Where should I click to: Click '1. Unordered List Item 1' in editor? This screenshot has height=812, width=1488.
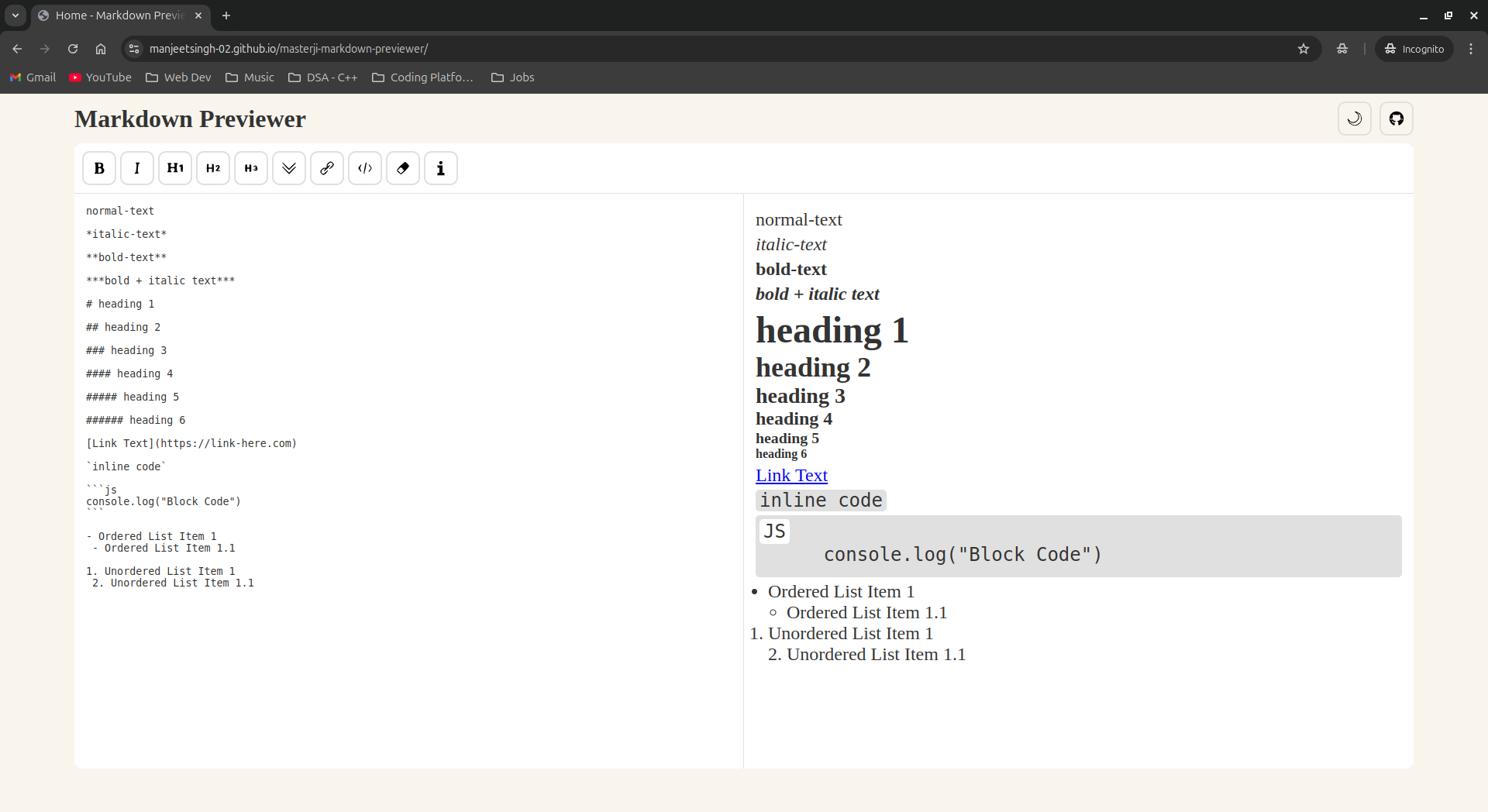click(x=160, y=571)
